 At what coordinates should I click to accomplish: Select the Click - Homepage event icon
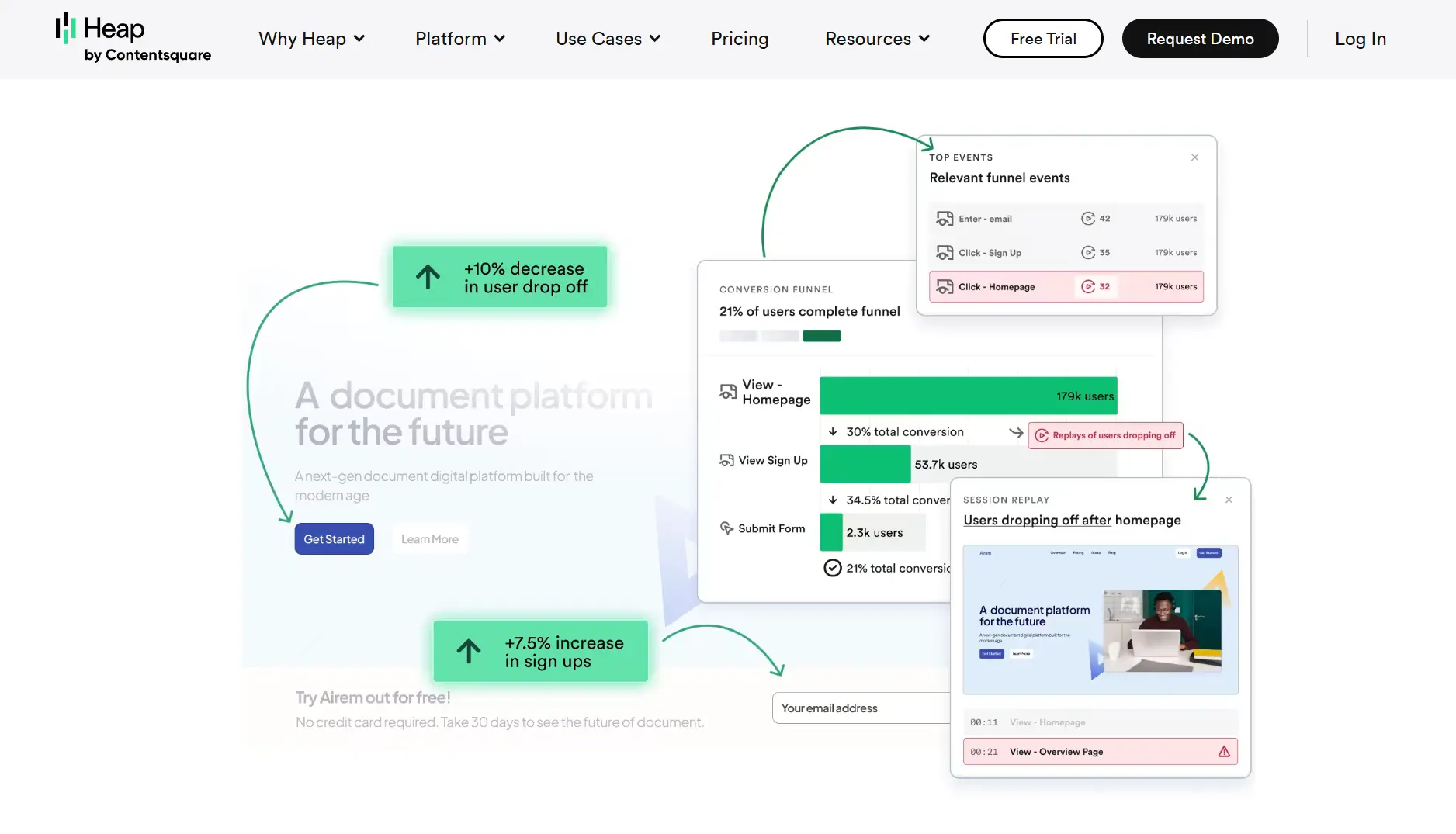tap(945, 287)
